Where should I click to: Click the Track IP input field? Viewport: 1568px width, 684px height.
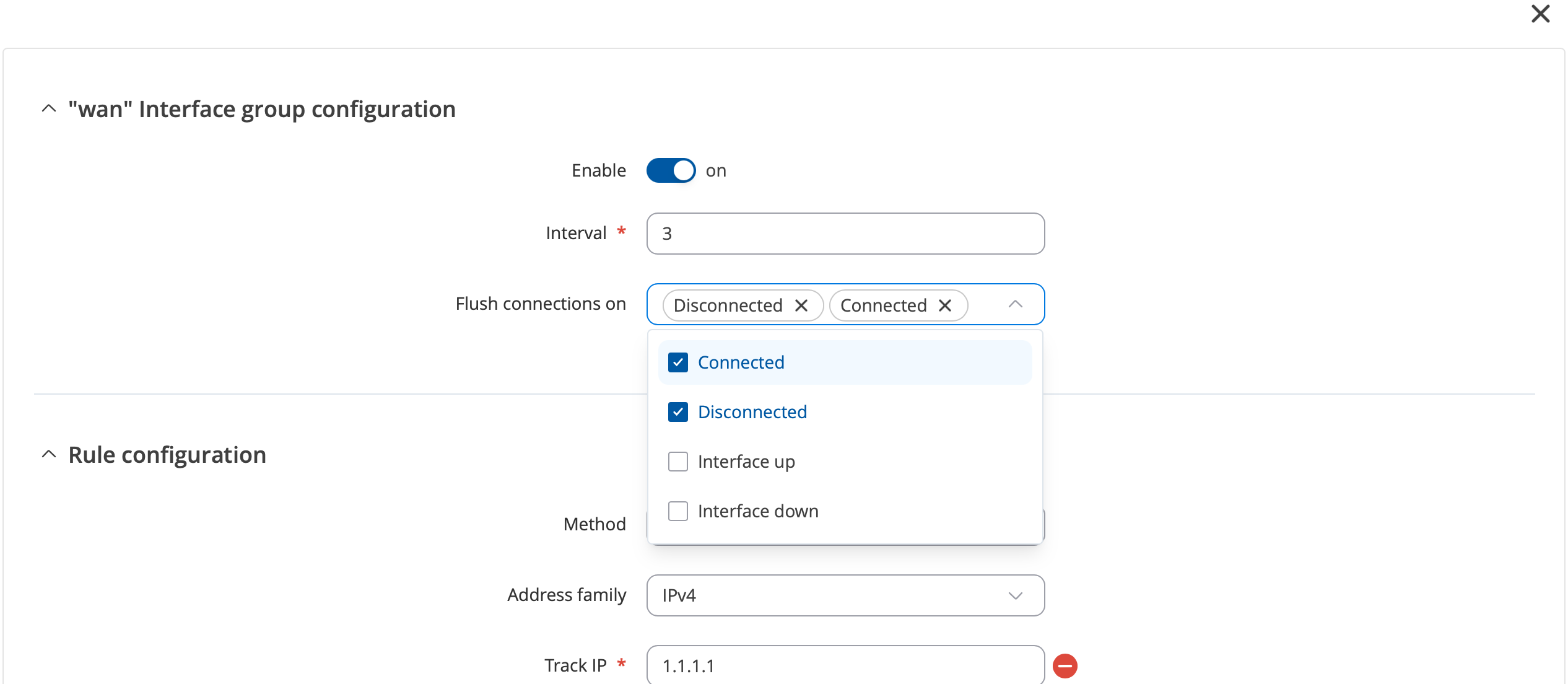[x=845, y=665]
